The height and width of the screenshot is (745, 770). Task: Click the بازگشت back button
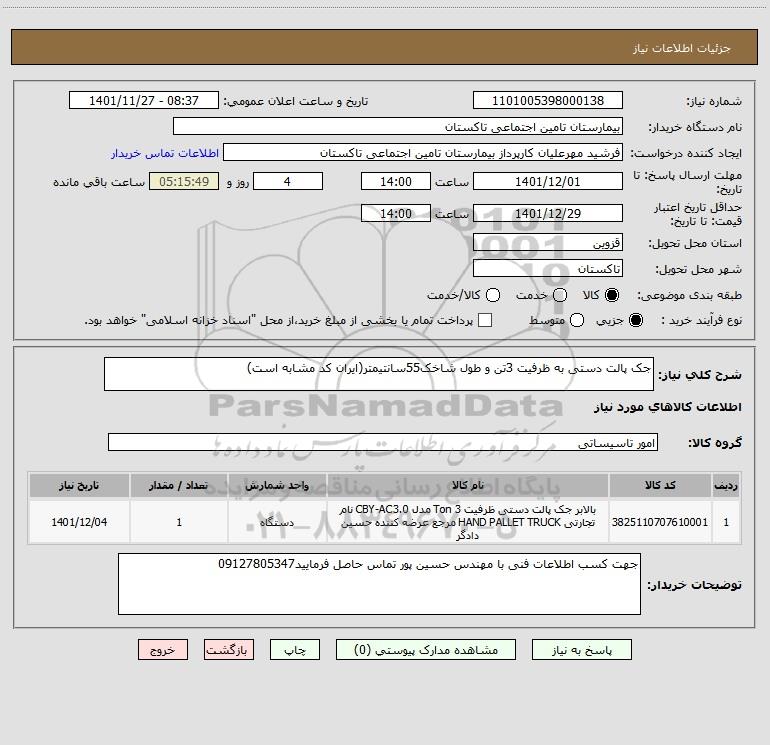point(229,650)
